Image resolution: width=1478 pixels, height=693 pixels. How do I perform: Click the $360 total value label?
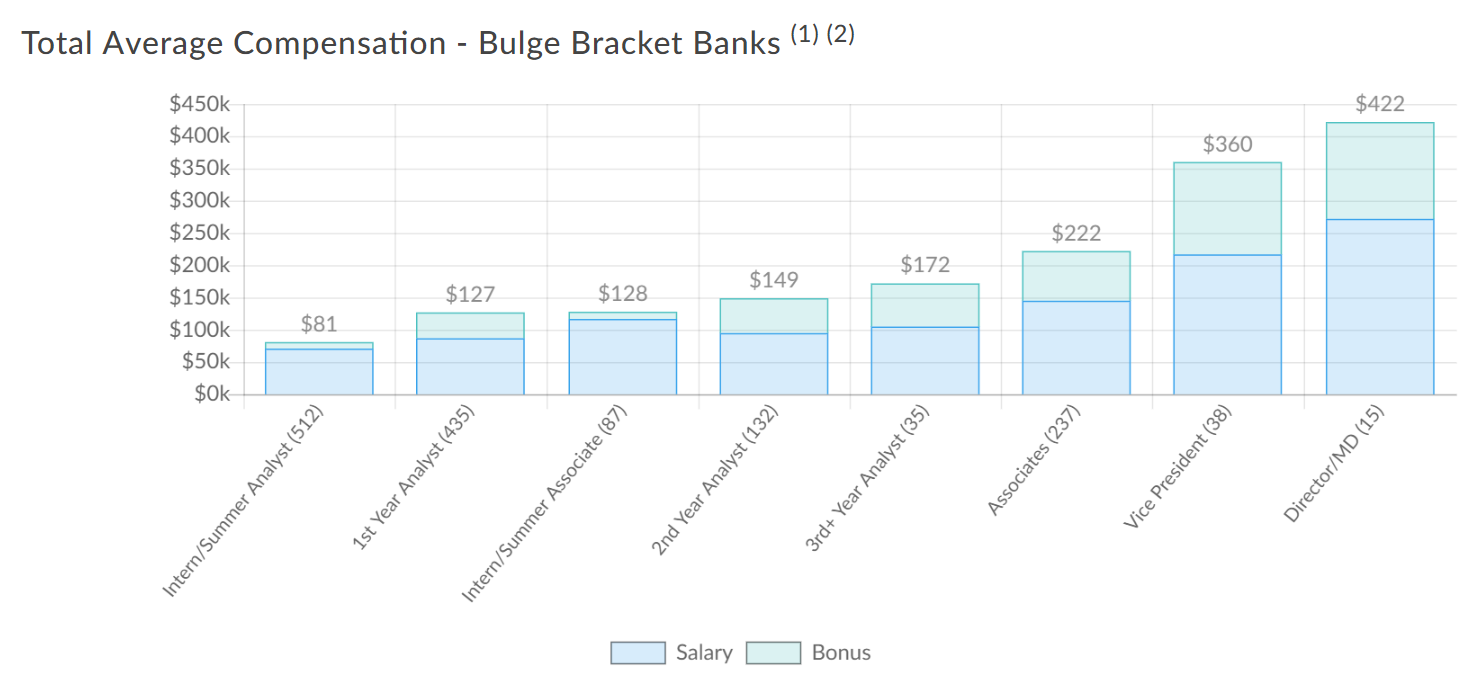pos(1227,145)
